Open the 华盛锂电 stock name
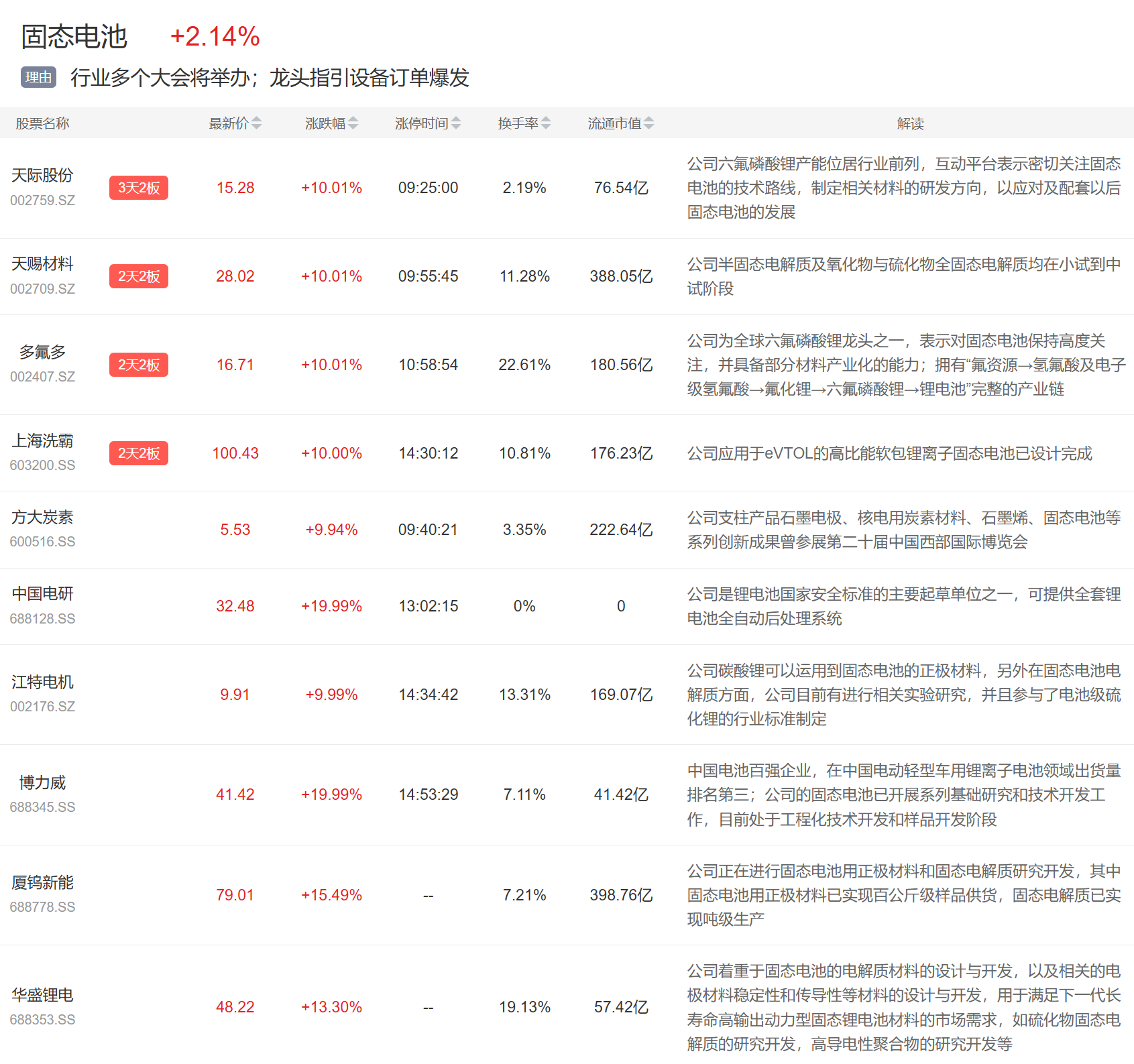The image size is (1134, 1064). (x=42, y=995)
